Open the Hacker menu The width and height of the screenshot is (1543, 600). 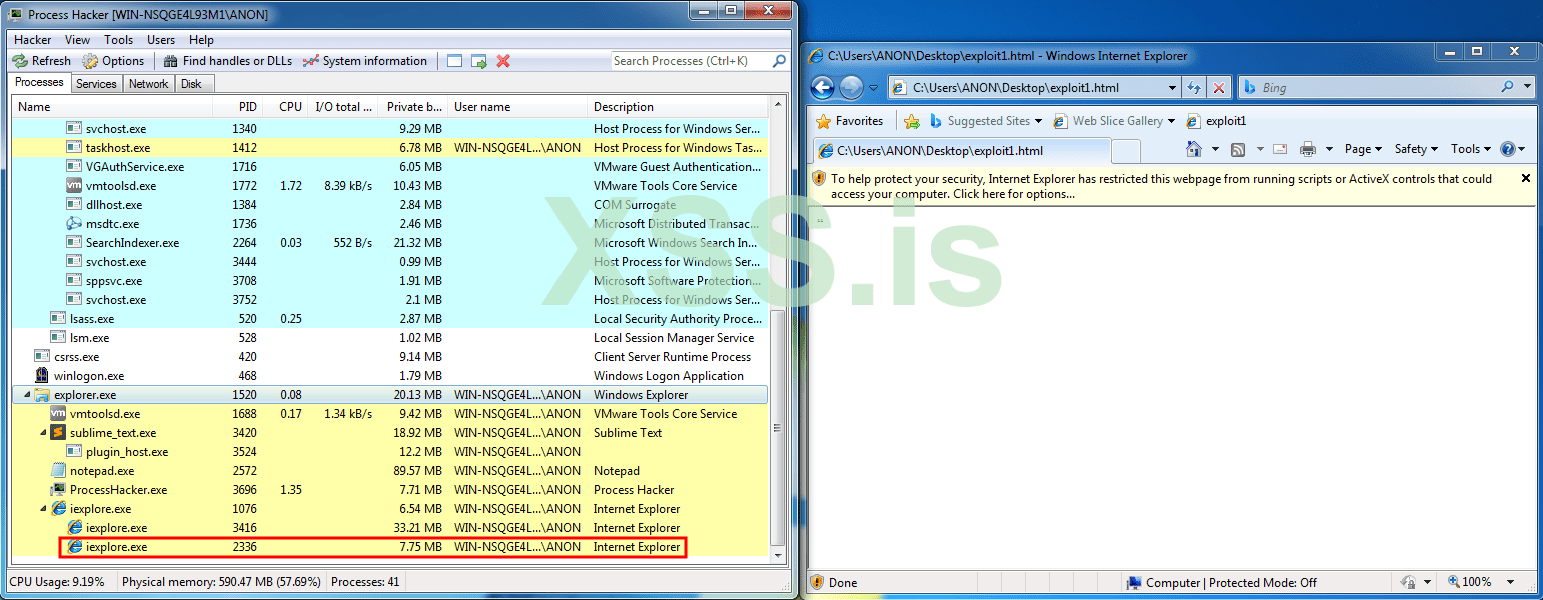pyautogui.click(x=33, y=40)
